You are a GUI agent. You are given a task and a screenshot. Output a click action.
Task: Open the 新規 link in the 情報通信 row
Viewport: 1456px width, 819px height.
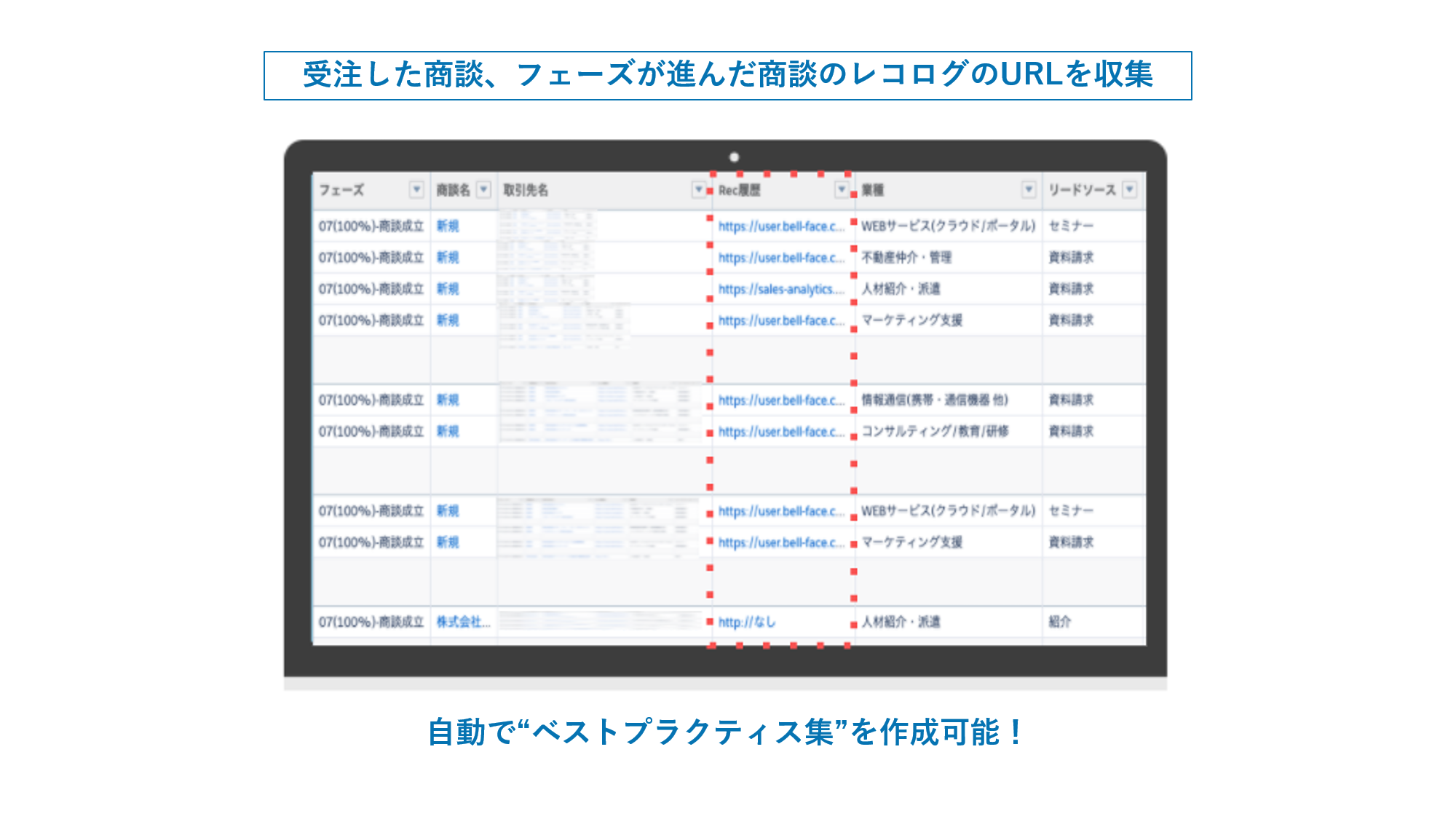(x=448, y=400)
